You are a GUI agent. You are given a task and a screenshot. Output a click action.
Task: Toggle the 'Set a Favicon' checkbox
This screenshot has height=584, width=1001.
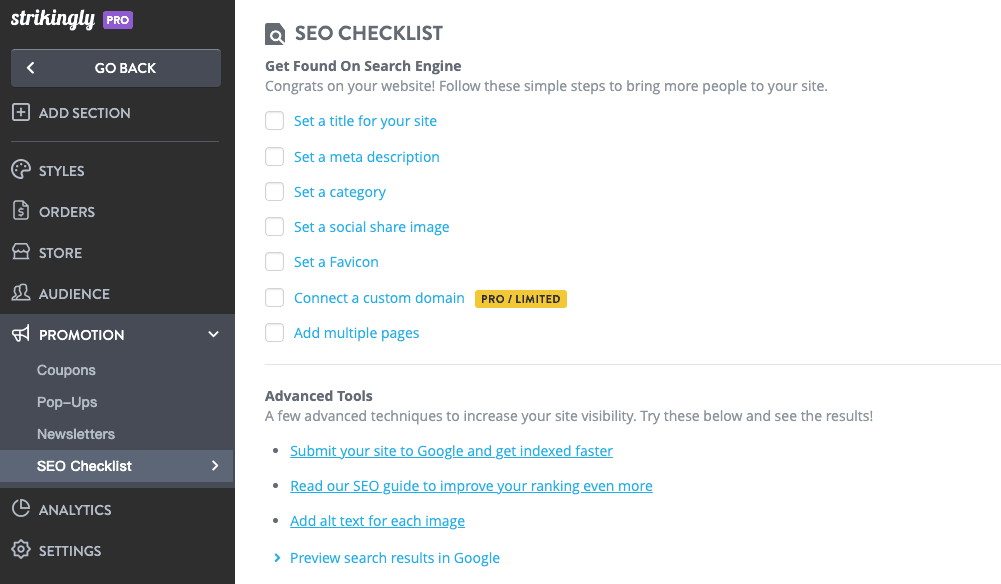[x=275, y=262]
